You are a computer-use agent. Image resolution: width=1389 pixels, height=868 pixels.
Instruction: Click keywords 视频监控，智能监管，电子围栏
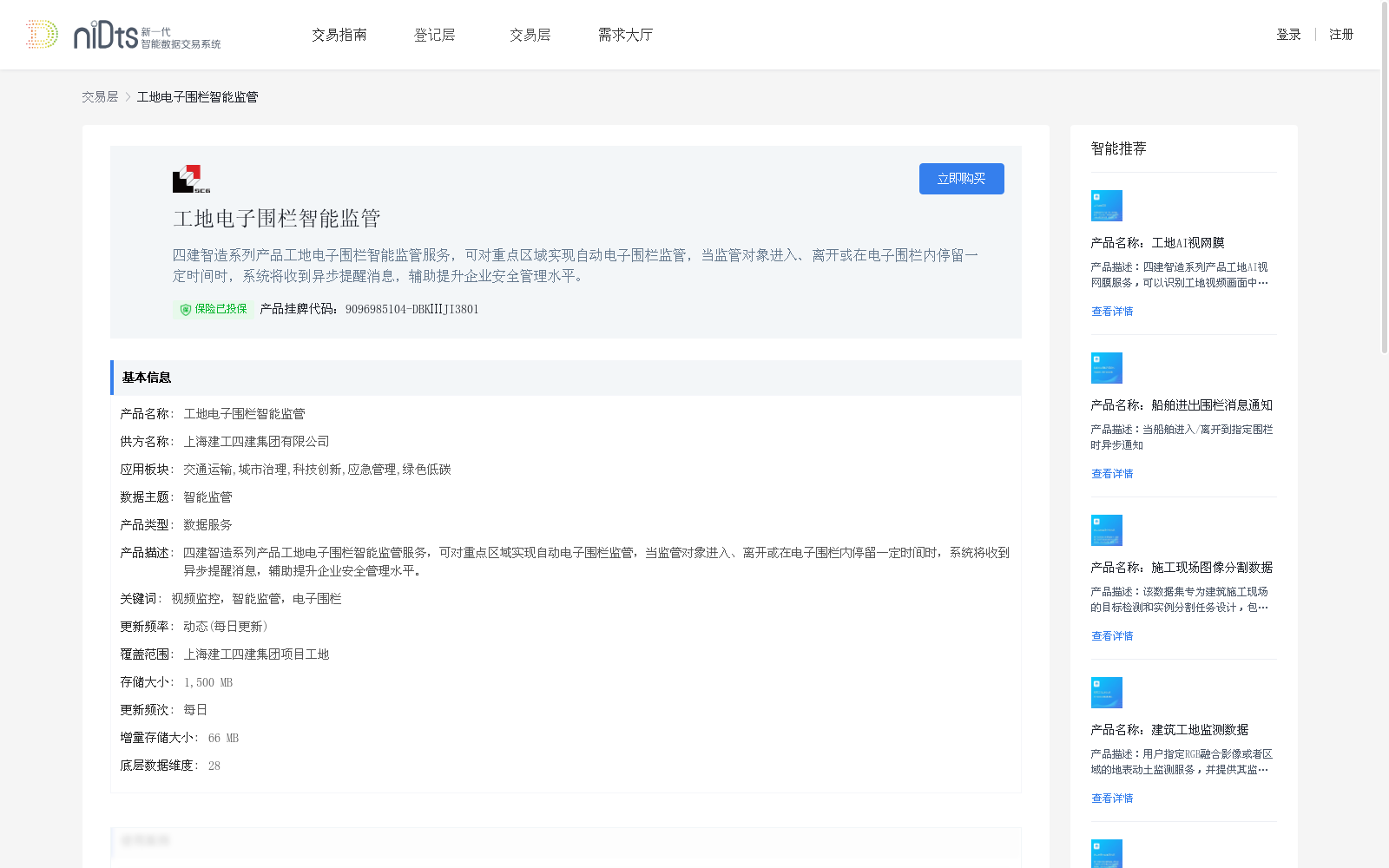[x=256, y=599]
